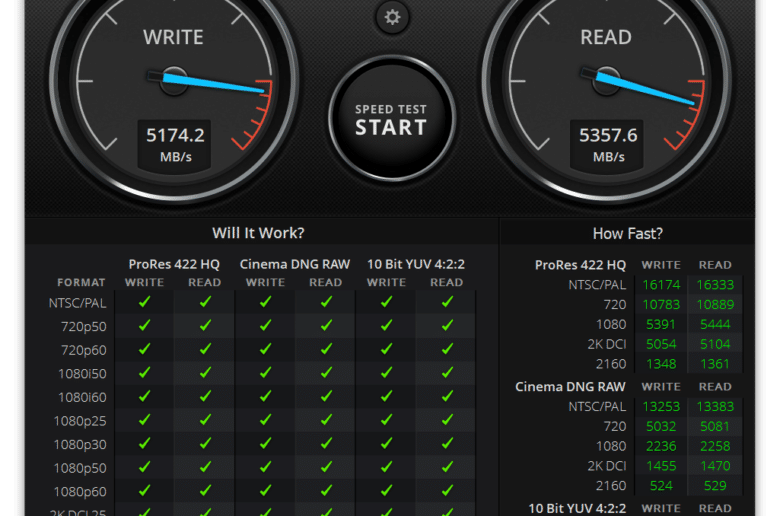
Task: Start the speed test
Action: (x=391, y=119)
